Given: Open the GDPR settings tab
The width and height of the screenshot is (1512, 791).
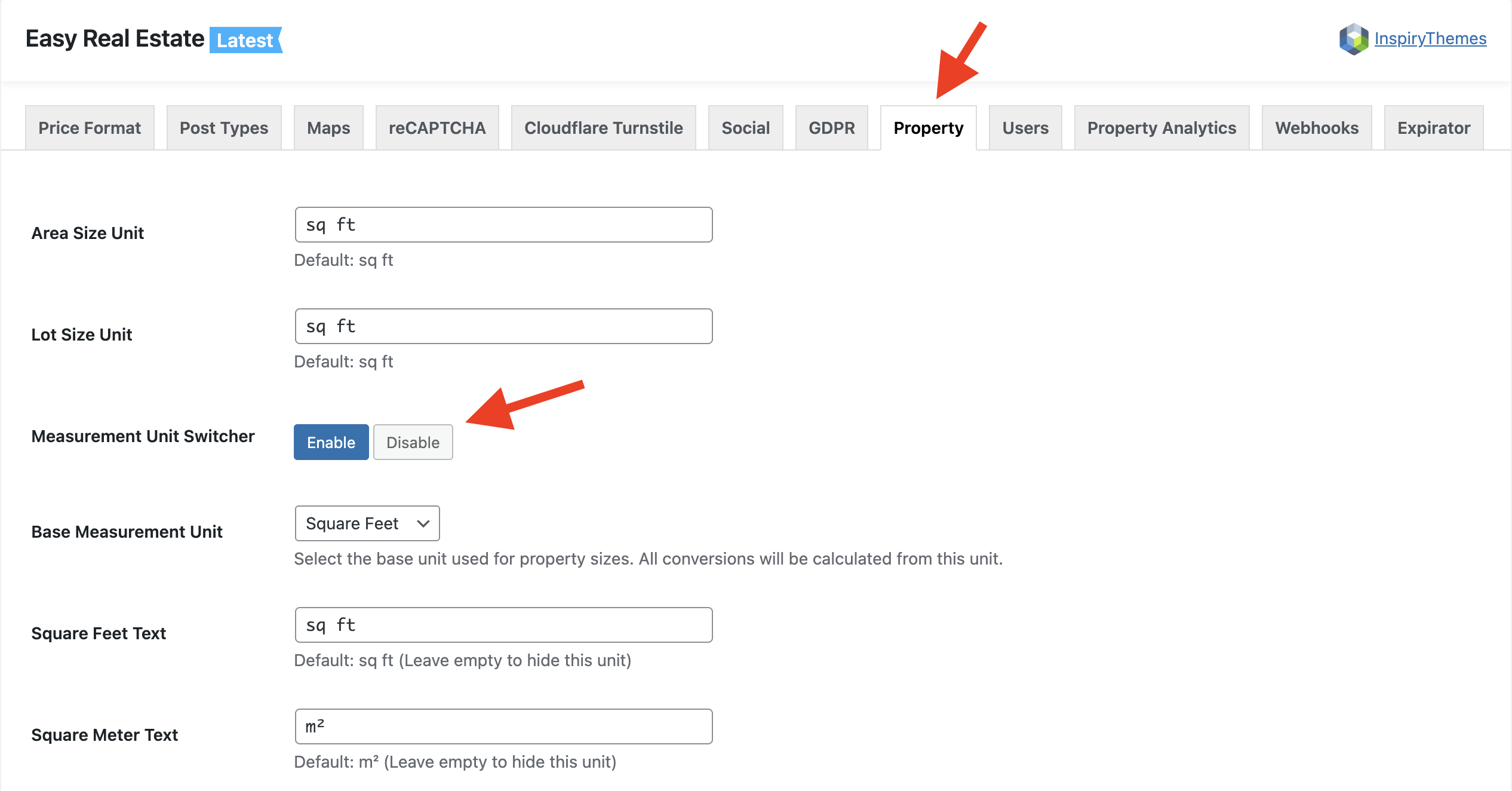Looking at the screenshot, I should click(831, 128).
